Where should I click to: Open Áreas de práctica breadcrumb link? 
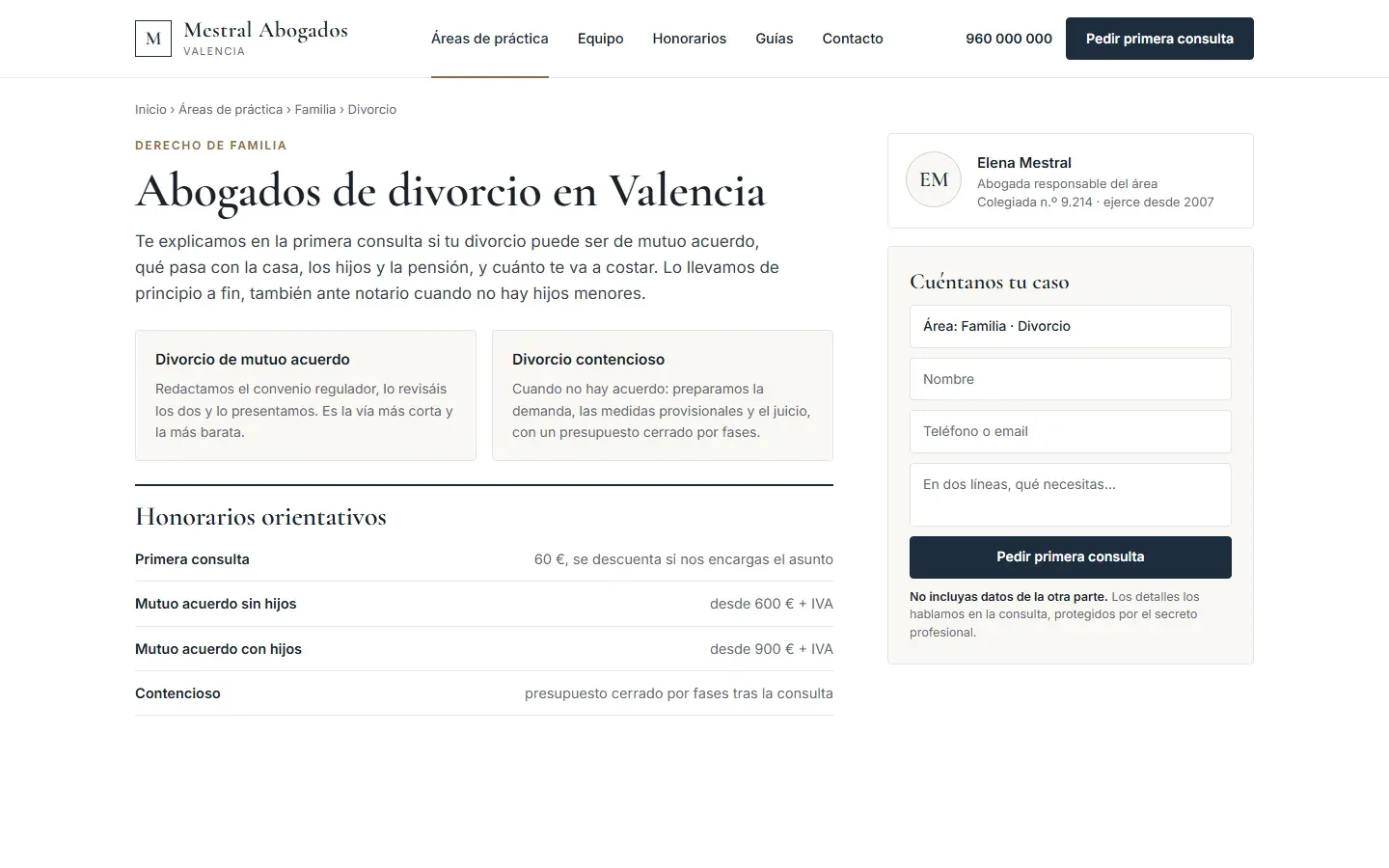point(231,110)
